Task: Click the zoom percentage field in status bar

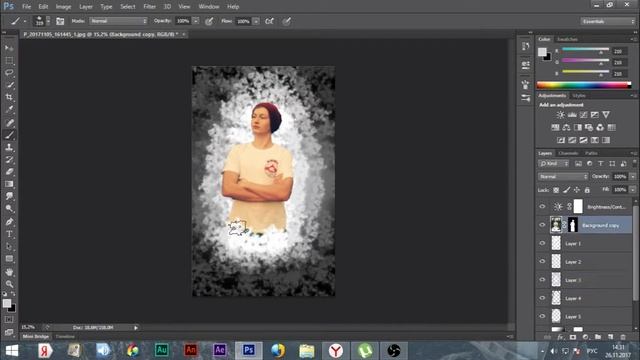Action: 29,327
